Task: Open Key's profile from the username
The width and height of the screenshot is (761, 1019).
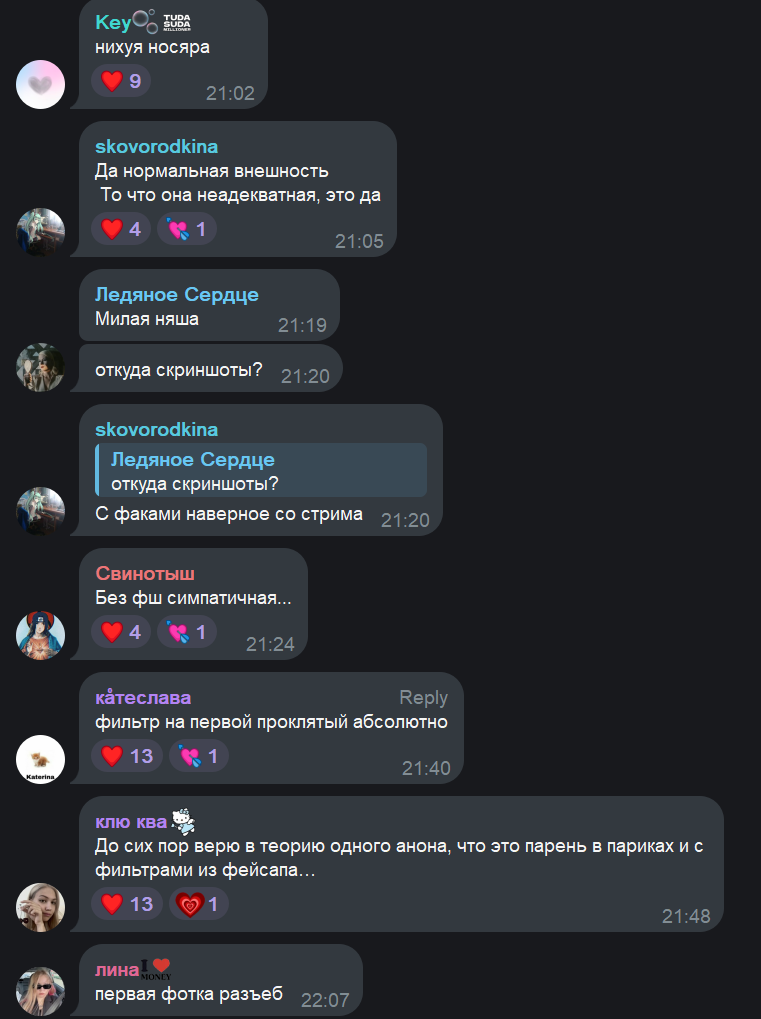Action: (x=113, y=23)
